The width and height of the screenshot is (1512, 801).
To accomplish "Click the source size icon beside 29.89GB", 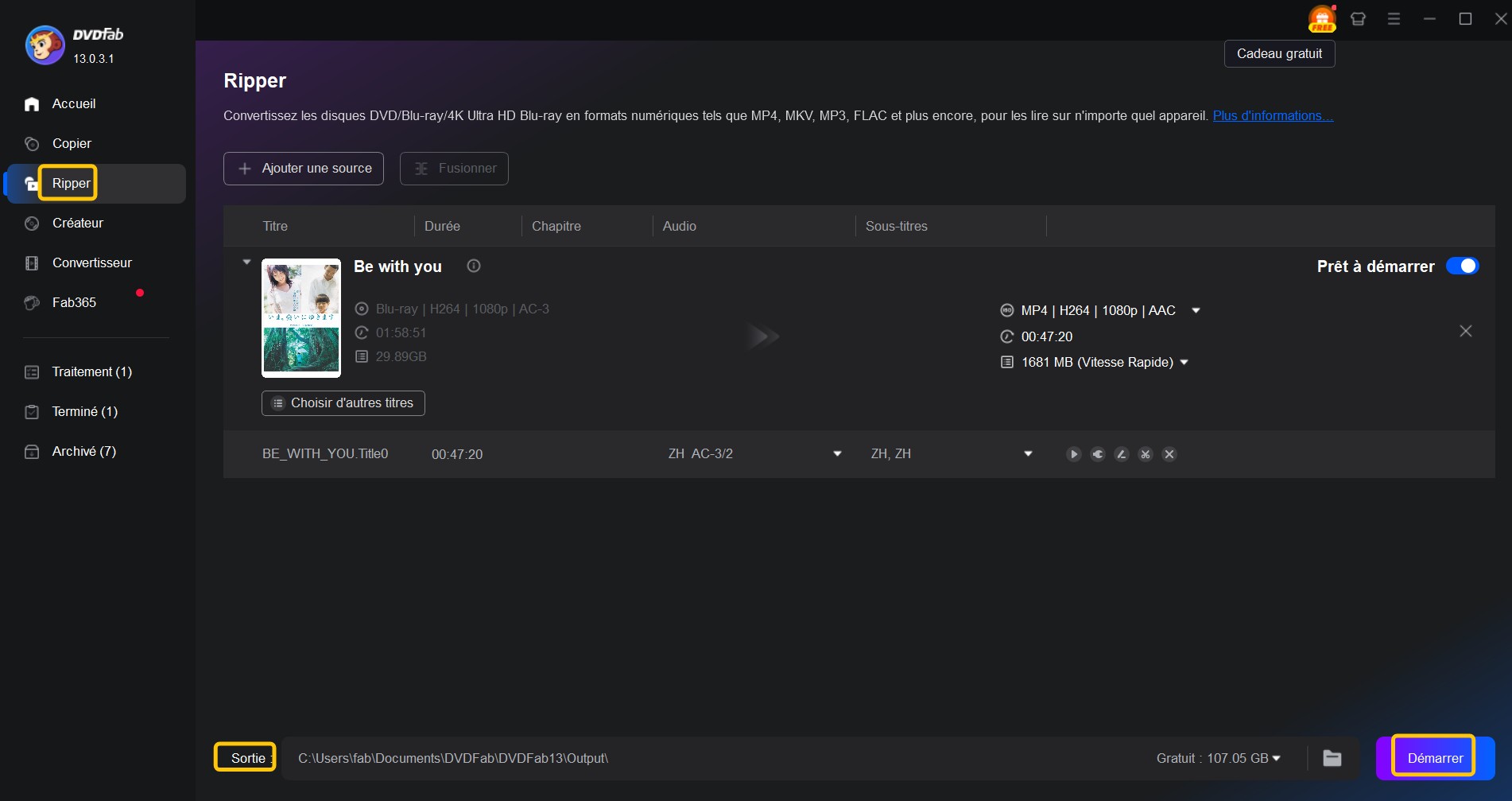I will [362, 356].
